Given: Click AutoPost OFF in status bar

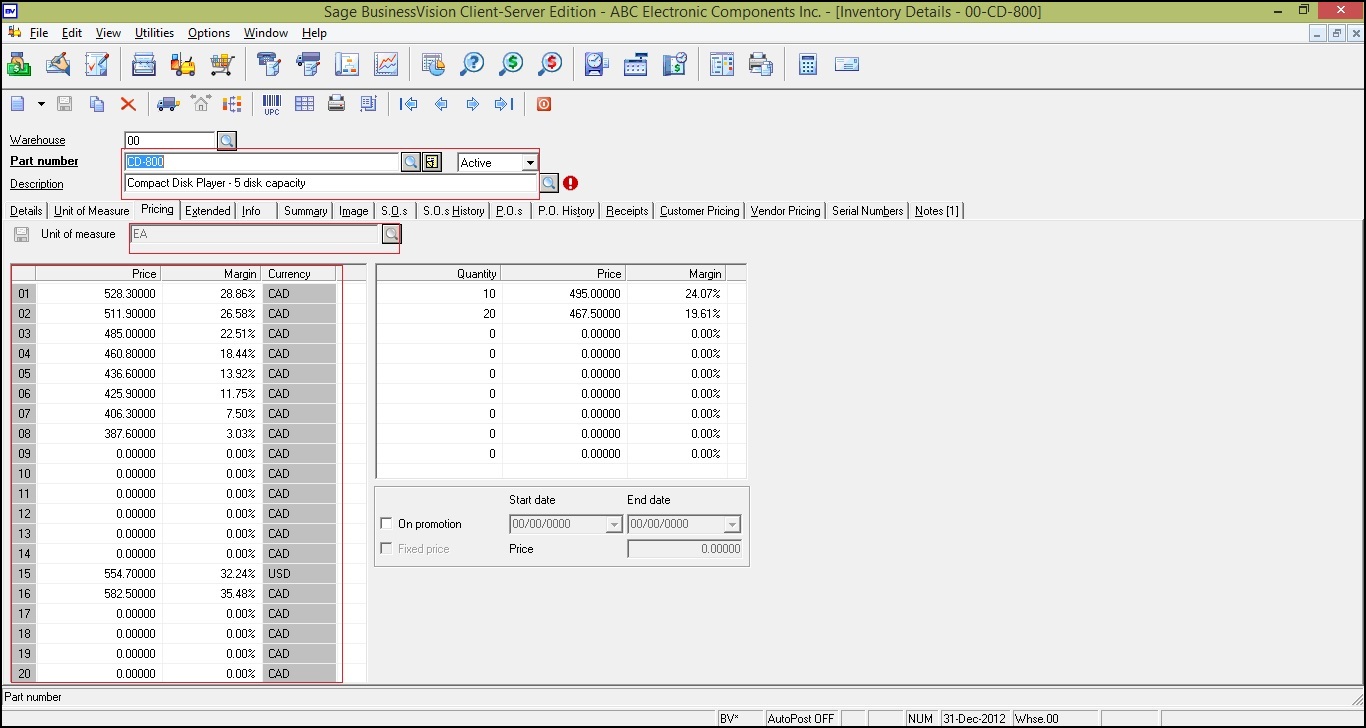Looking at the screenshot, I should 801,719.
